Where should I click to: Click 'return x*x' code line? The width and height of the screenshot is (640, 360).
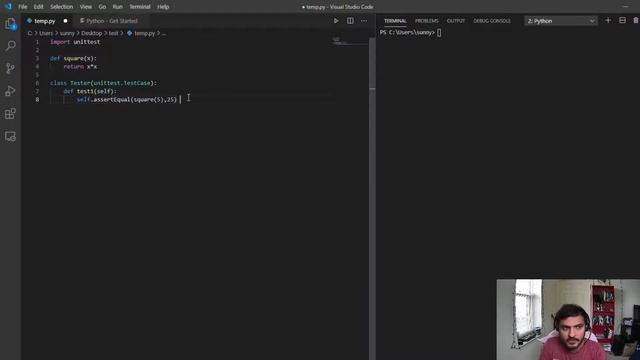(x=80, y=67)
